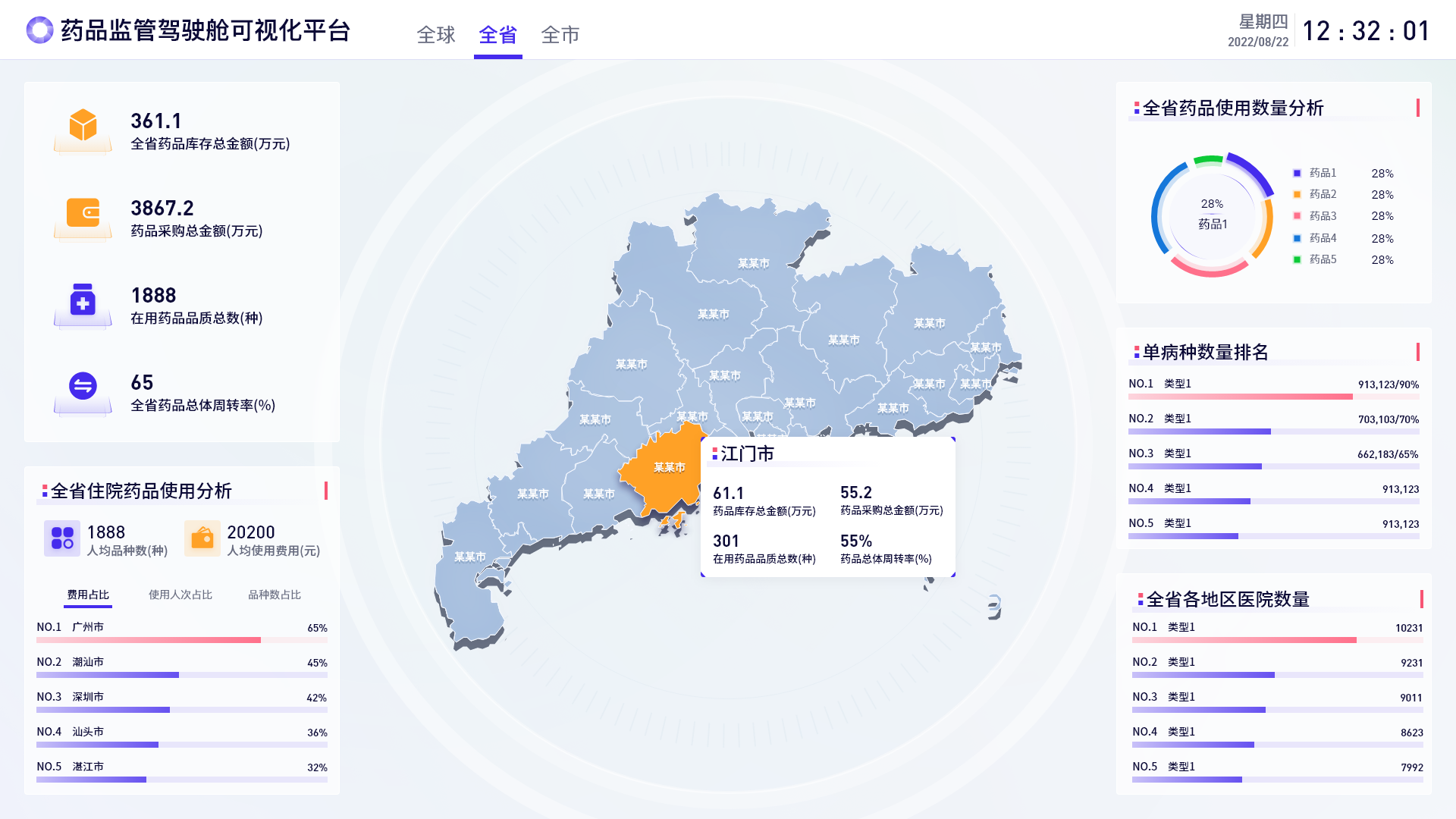Click the orange wallet purchase icon
Viewport: 1456px width, 819px height.
pos(83,213)
